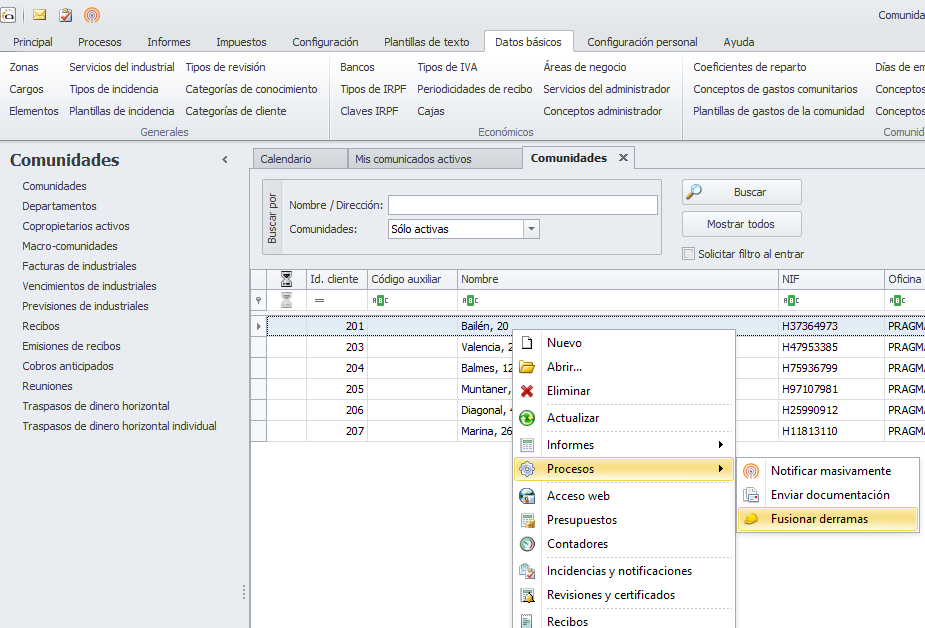Enable Solicitar filtro al entrar checkbox
Viewport: 925px width, 628px height.
(688, 254)
